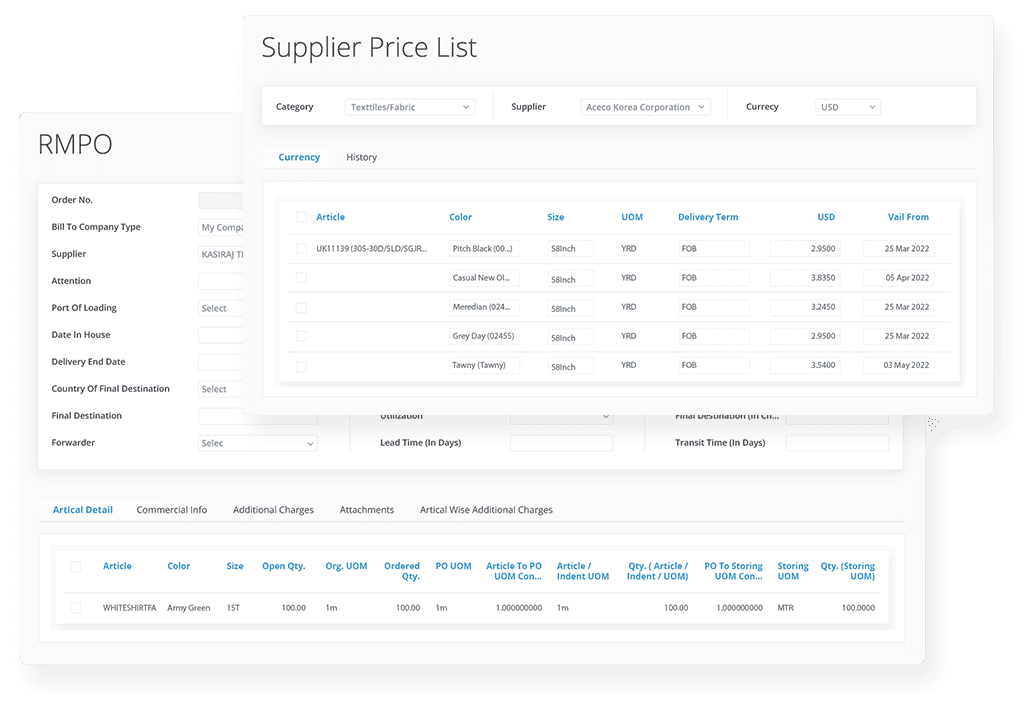Viewport: 1030px width, 716px height.
Task: Open the Attachments tab
Action: (367, 510)
